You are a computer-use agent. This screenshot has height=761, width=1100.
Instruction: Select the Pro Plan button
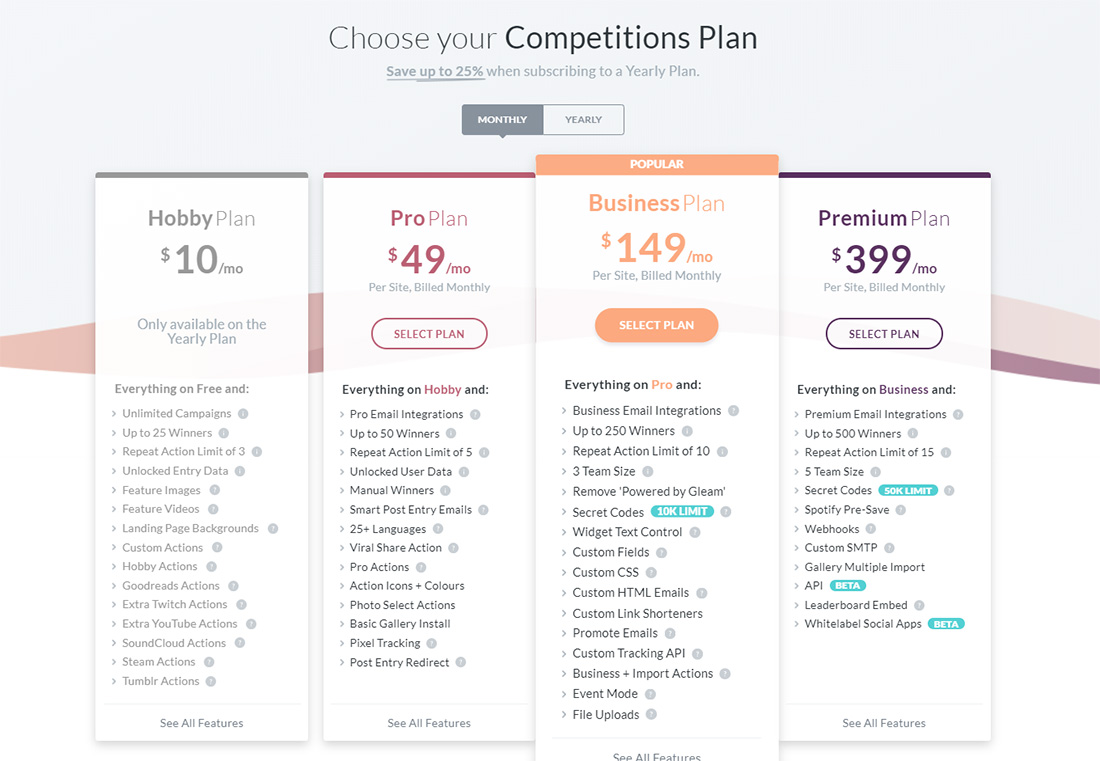tap(429, 334)
